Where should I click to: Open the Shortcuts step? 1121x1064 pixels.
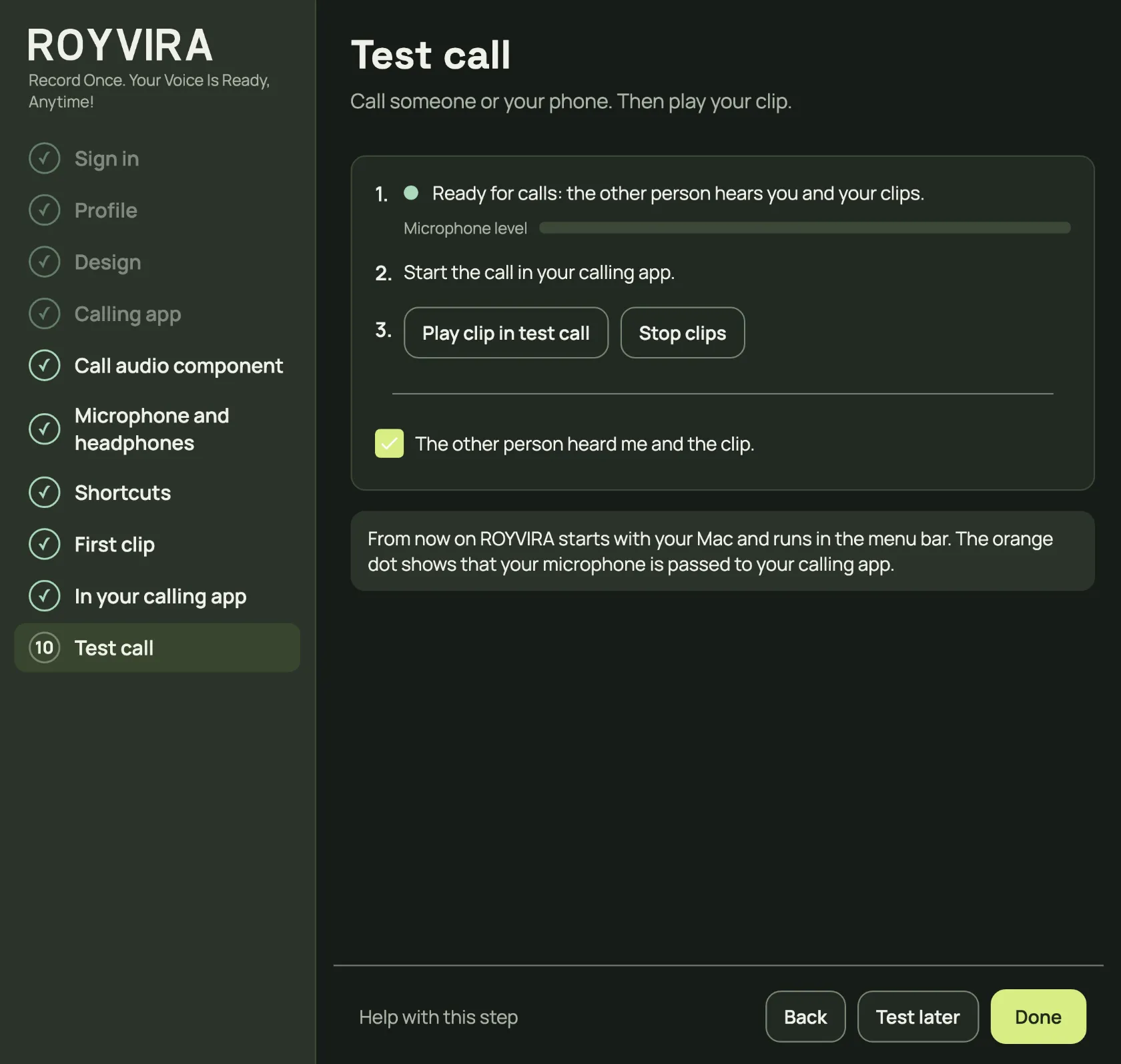click(x=157, y=493)
